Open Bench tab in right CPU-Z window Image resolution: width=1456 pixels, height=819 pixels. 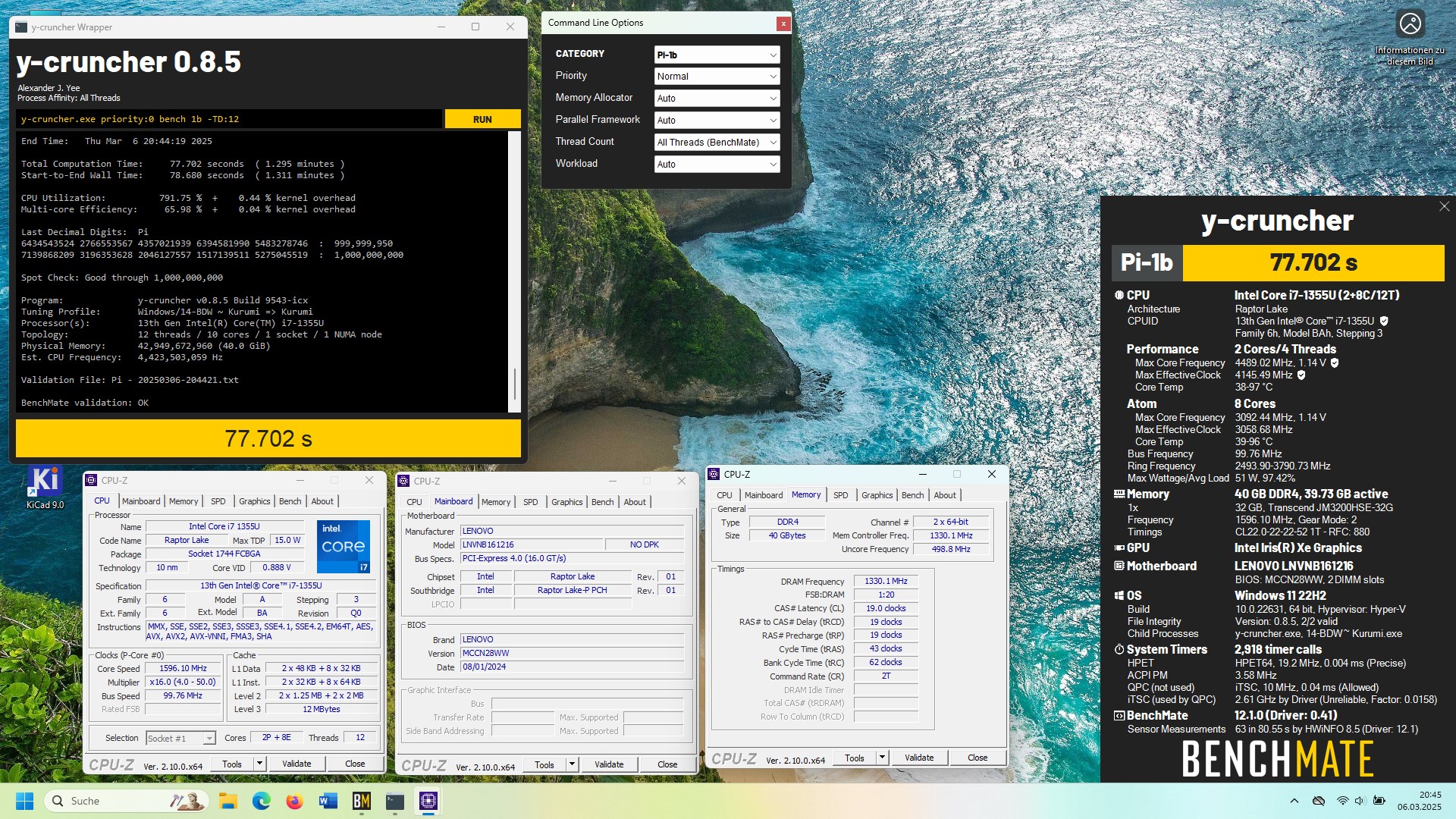(913, 495)
